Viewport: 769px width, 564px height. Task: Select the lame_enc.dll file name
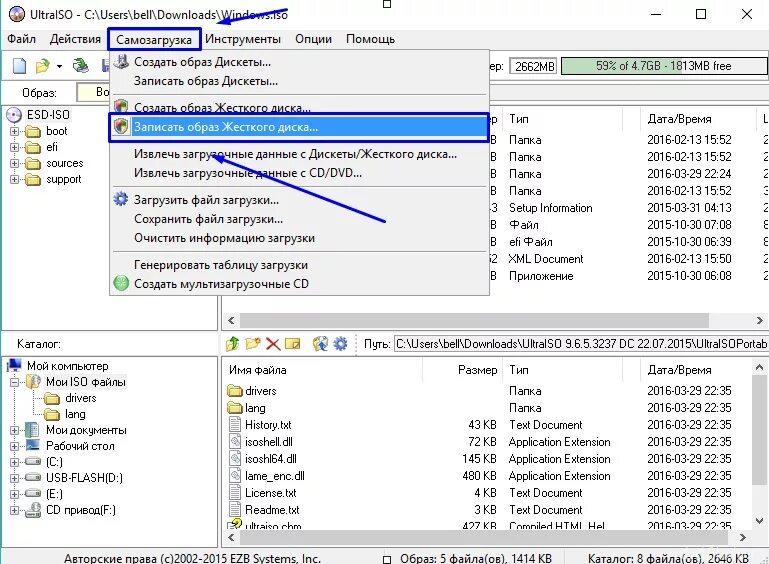click(275, 476)
